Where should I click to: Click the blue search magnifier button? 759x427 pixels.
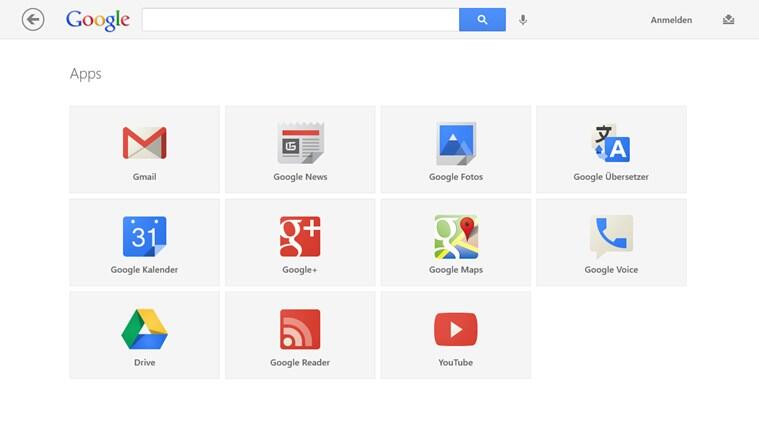482,20
